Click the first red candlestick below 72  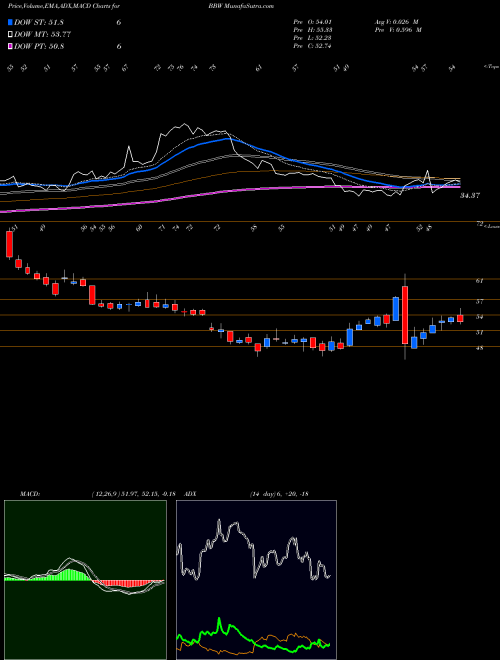pyautogui.click(x=9, y=244)
